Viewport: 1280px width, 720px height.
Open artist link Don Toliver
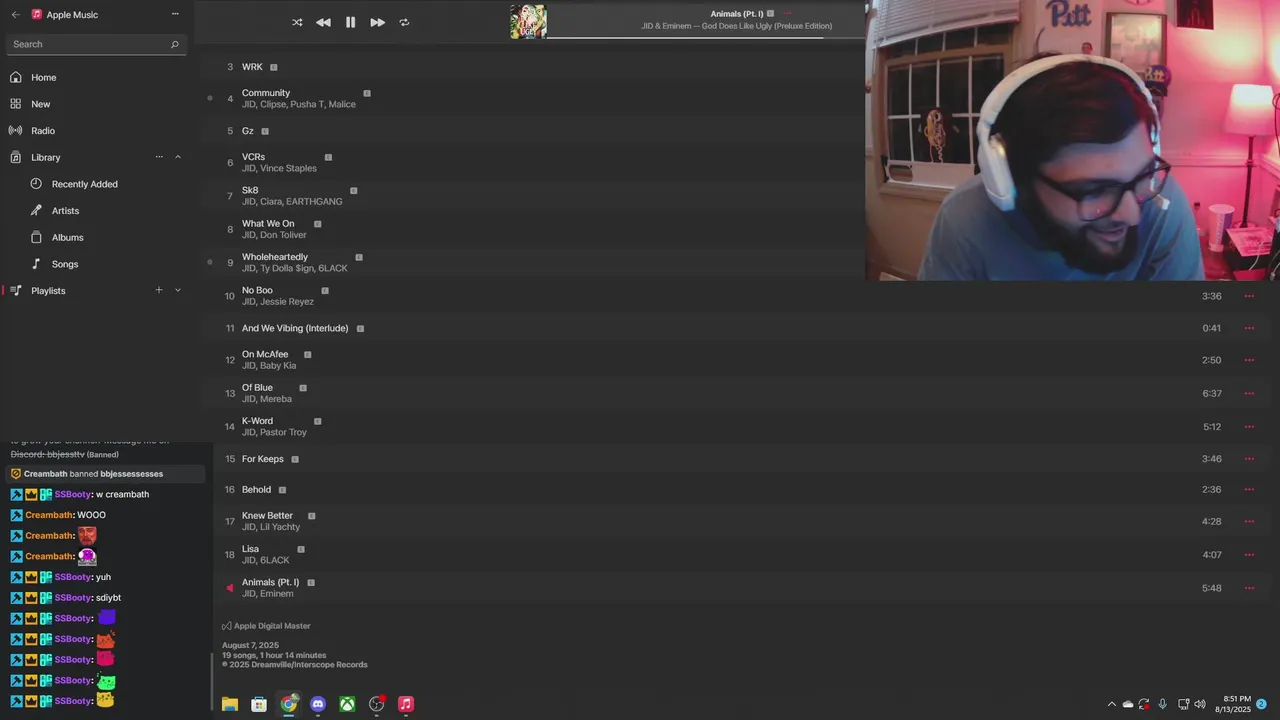pos(283,235)
